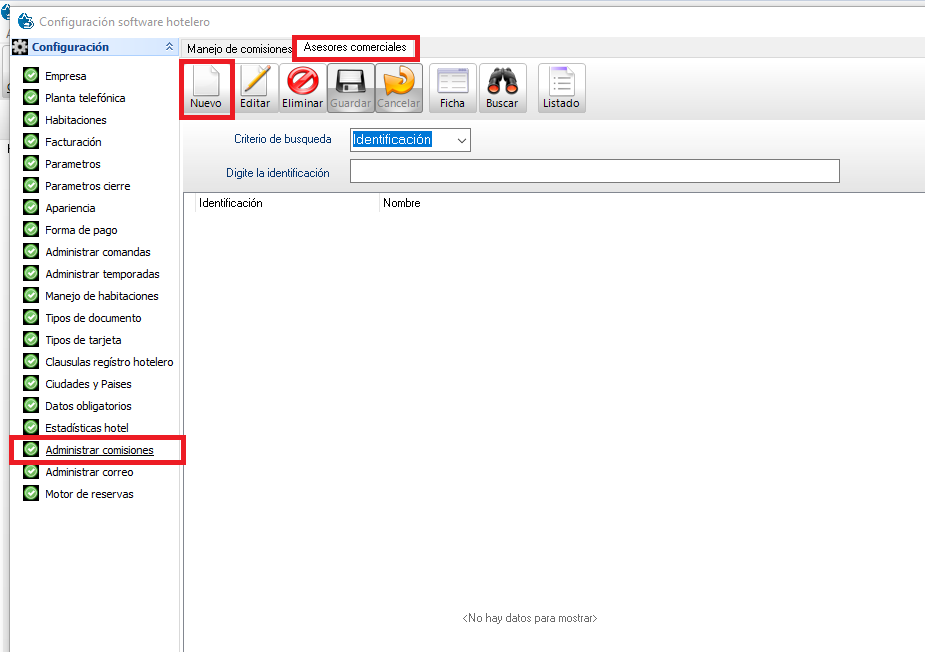The image size is (925, 652).
Task: Open the Ficha record view icon
Action: 452,88
